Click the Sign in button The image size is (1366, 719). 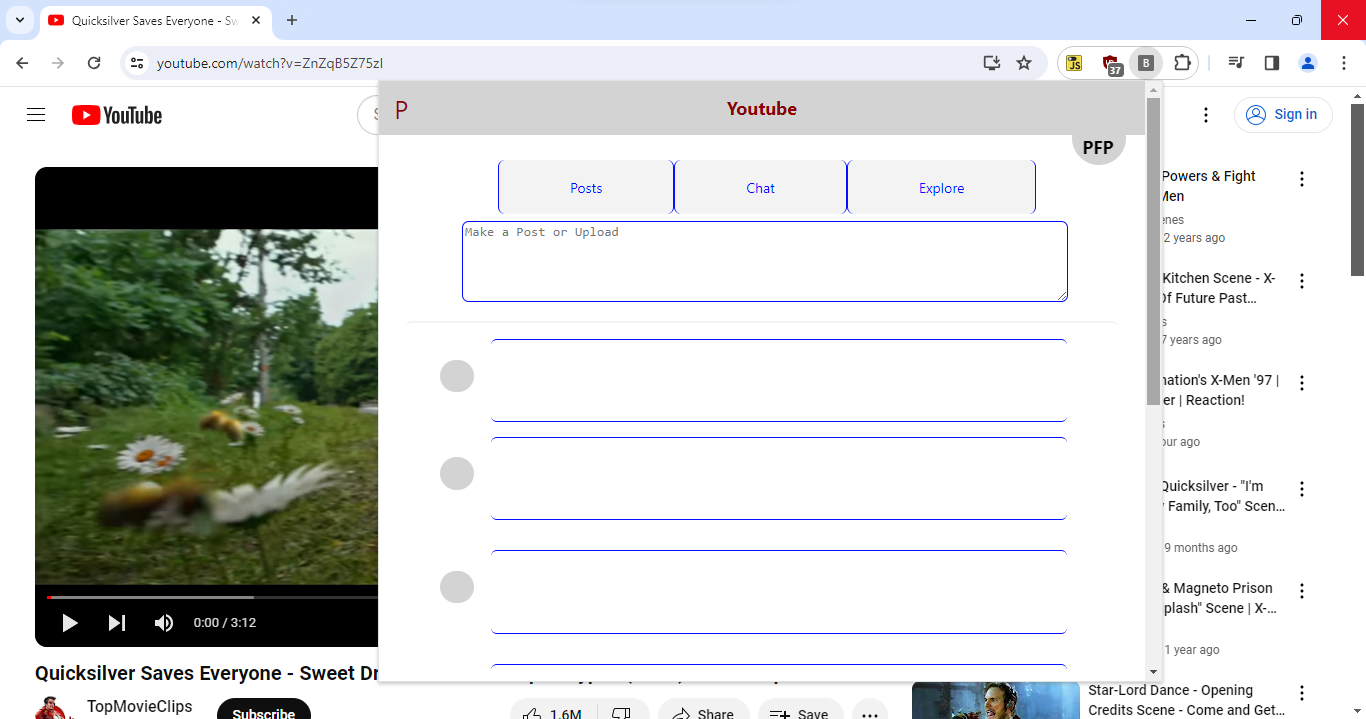[1283, 115]
